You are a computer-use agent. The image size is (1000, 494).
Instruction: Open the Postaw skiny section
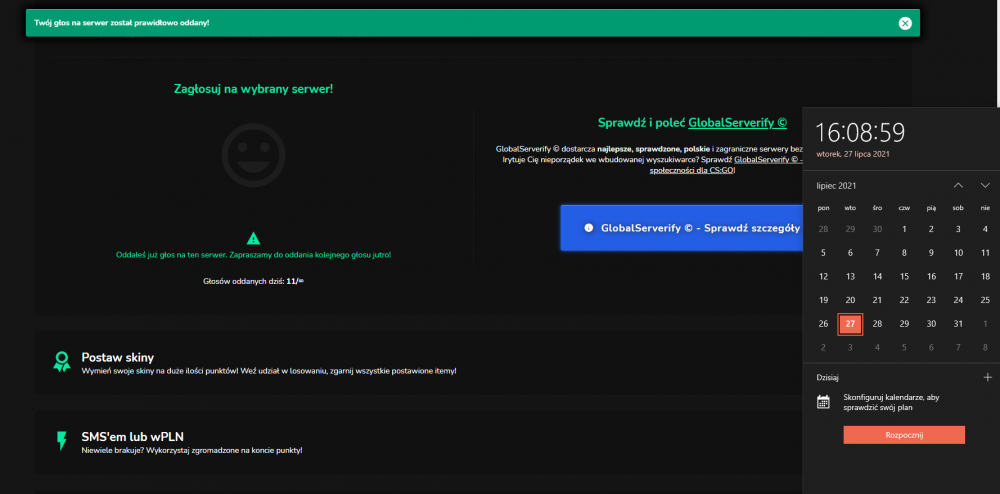tap(418, 363)
